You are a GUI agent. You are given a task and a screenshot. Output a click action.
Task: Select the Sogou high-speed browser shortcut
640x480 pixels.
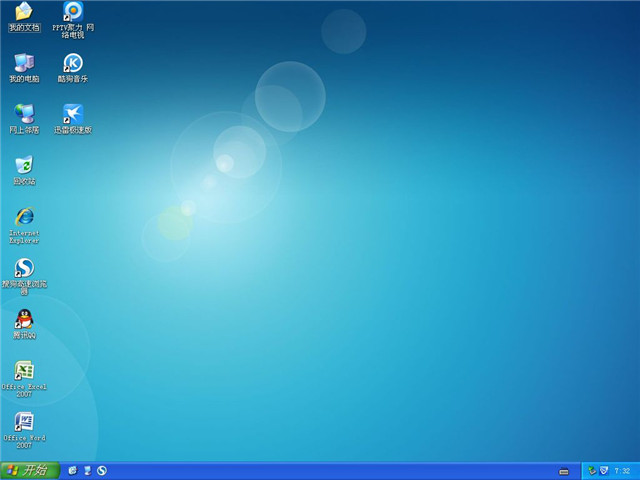click(24, 268)
